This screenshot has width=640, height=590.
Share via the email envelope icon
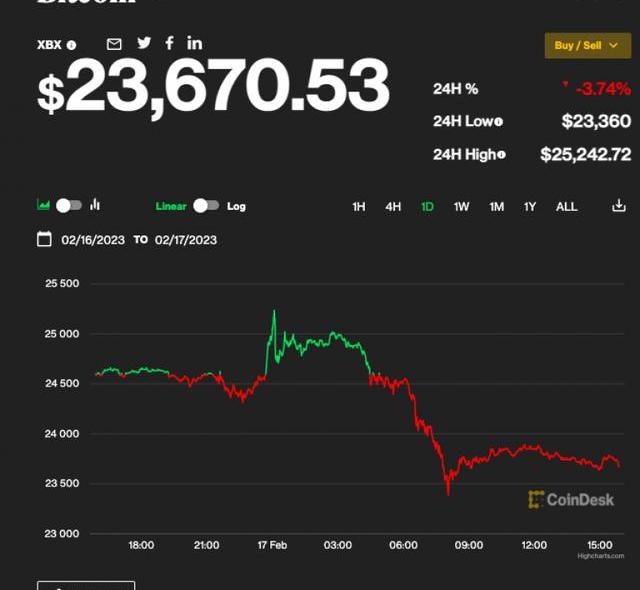pos(114,43)
